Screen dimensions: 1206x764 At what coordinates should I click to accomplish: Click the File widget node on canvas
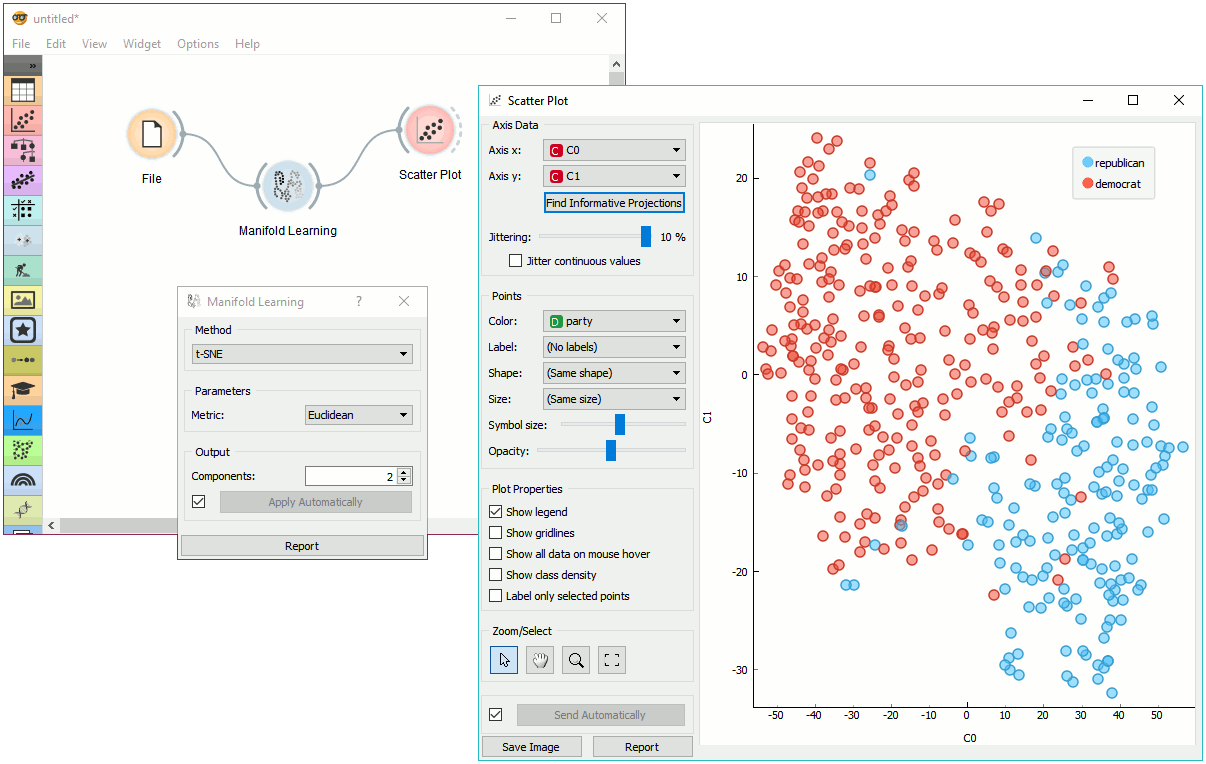[152, 134]
